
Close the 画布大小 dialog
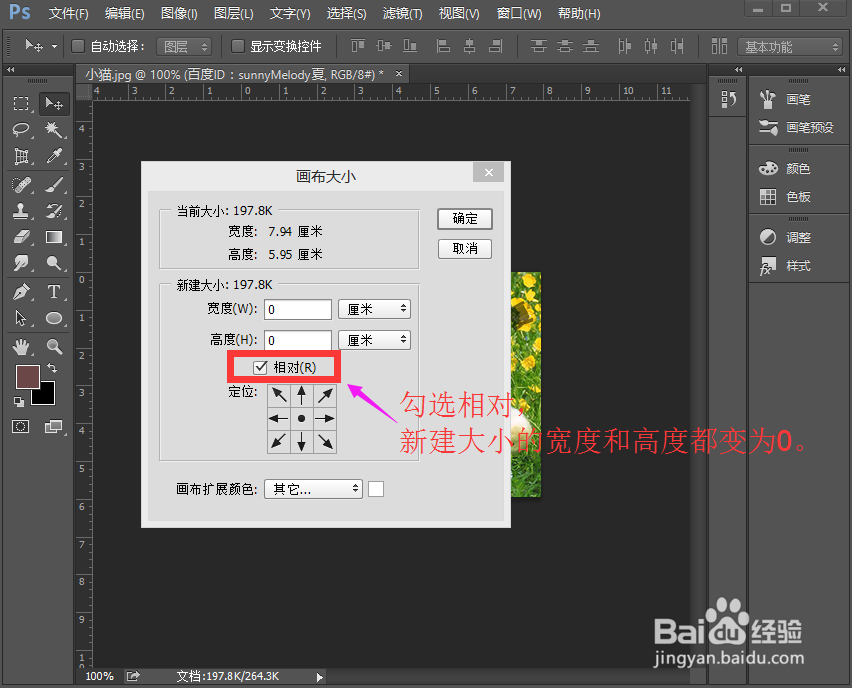[x=488, y=172]
